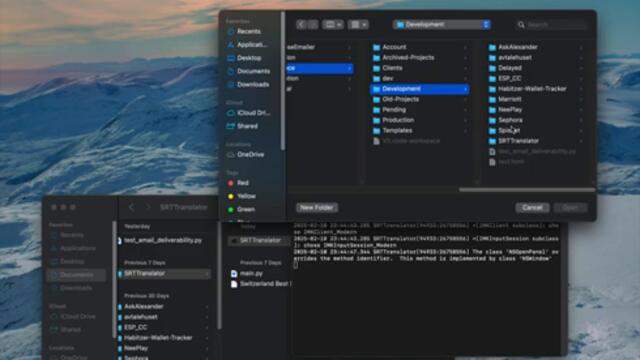Select the Archived-Projects folder icon
Viewport: 640px width, 360px height.
pyautogui.click(x=376, y=58)
